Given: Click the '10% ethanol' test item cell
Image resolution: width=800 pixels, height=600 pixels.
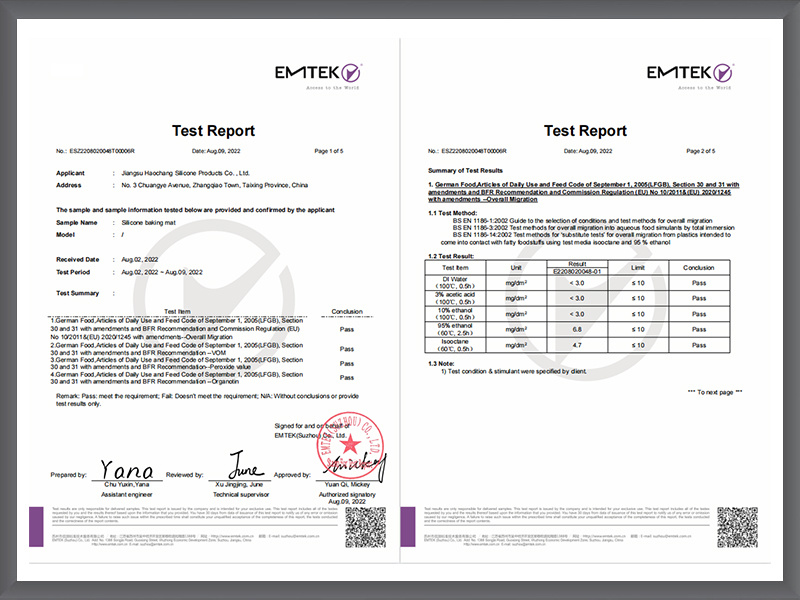Looking at the screenshot, I should click(455, 314).
